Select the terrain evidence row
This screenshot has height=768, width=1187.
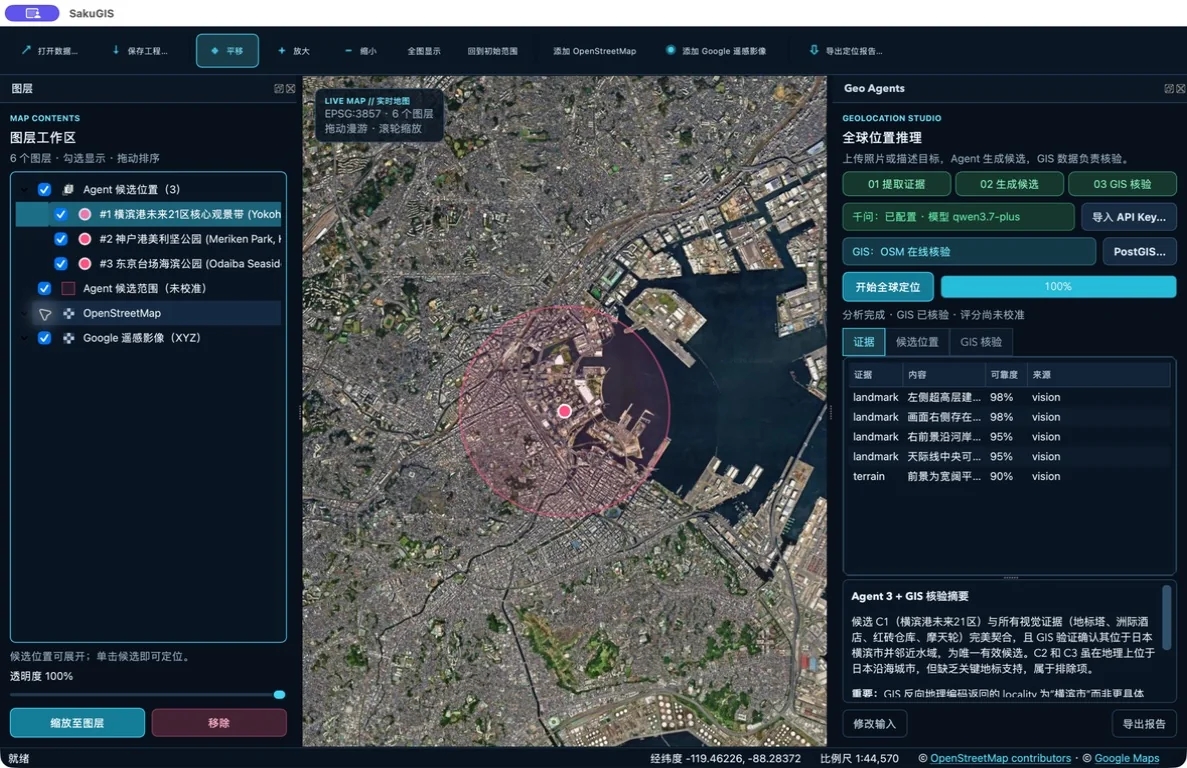click(1008, 477)
